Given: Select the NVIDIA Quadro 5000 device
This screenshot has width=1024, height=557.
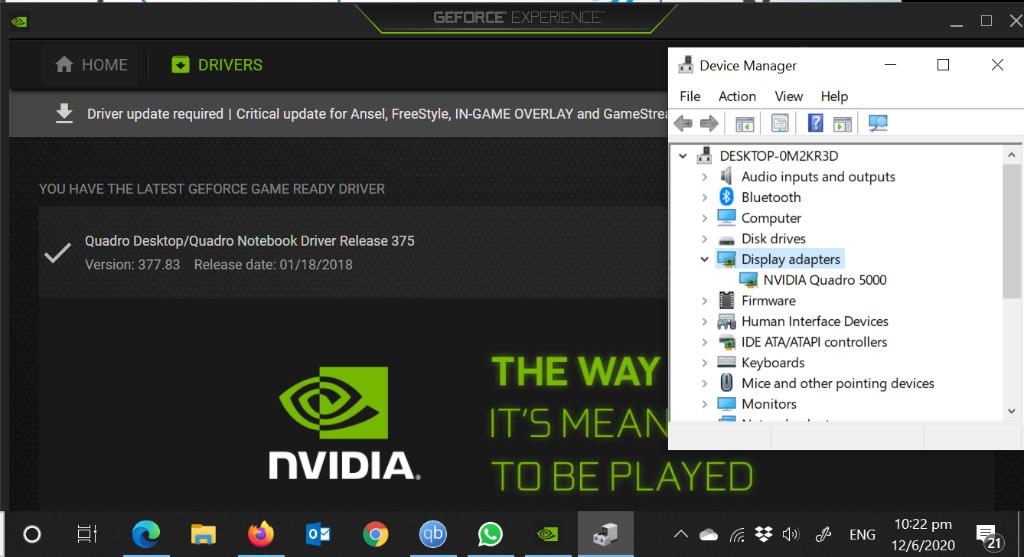Looking at the screenshot, I should click(824, 280).
